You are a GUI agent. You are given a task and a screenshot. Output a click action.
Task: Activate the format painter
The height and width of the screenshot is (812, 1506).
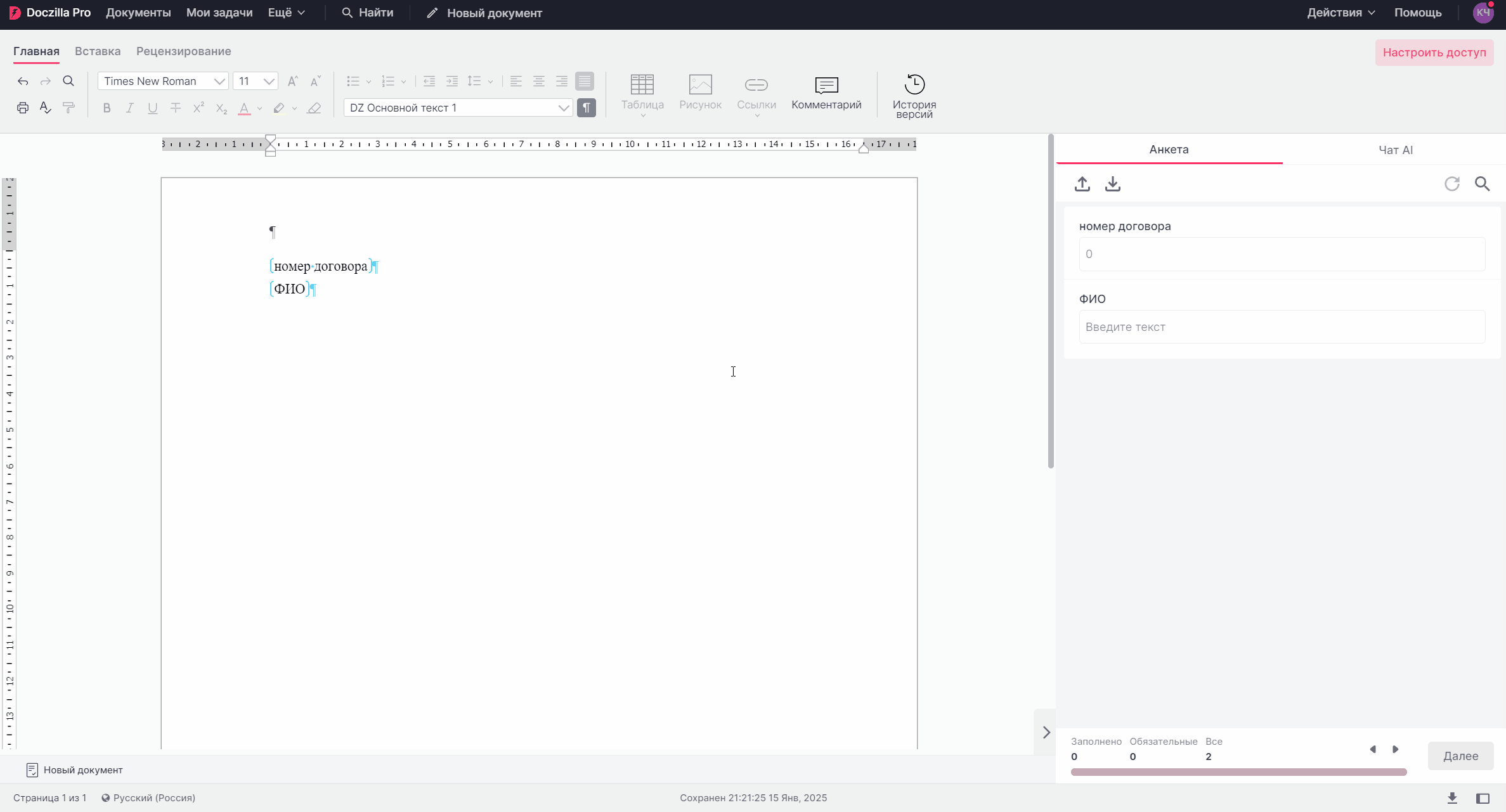pos(68,108)
